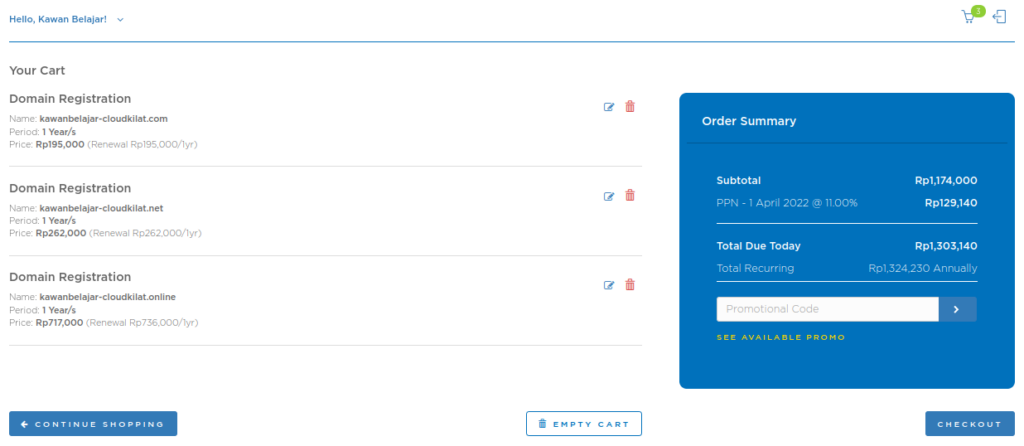Open the See Available Promo link
This screenshot has width=1024, height=446.
[780, 338]
